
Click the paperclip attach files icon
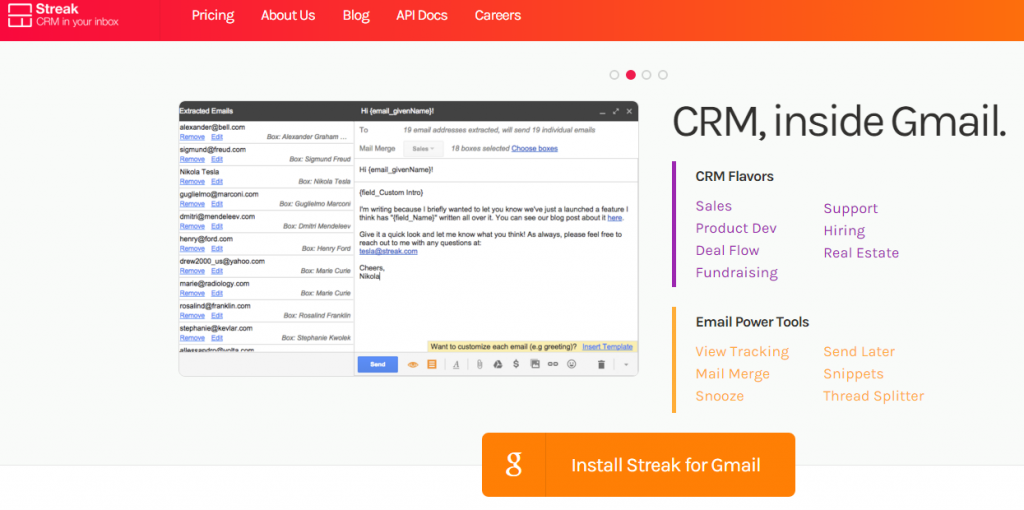tap(479, 365)
